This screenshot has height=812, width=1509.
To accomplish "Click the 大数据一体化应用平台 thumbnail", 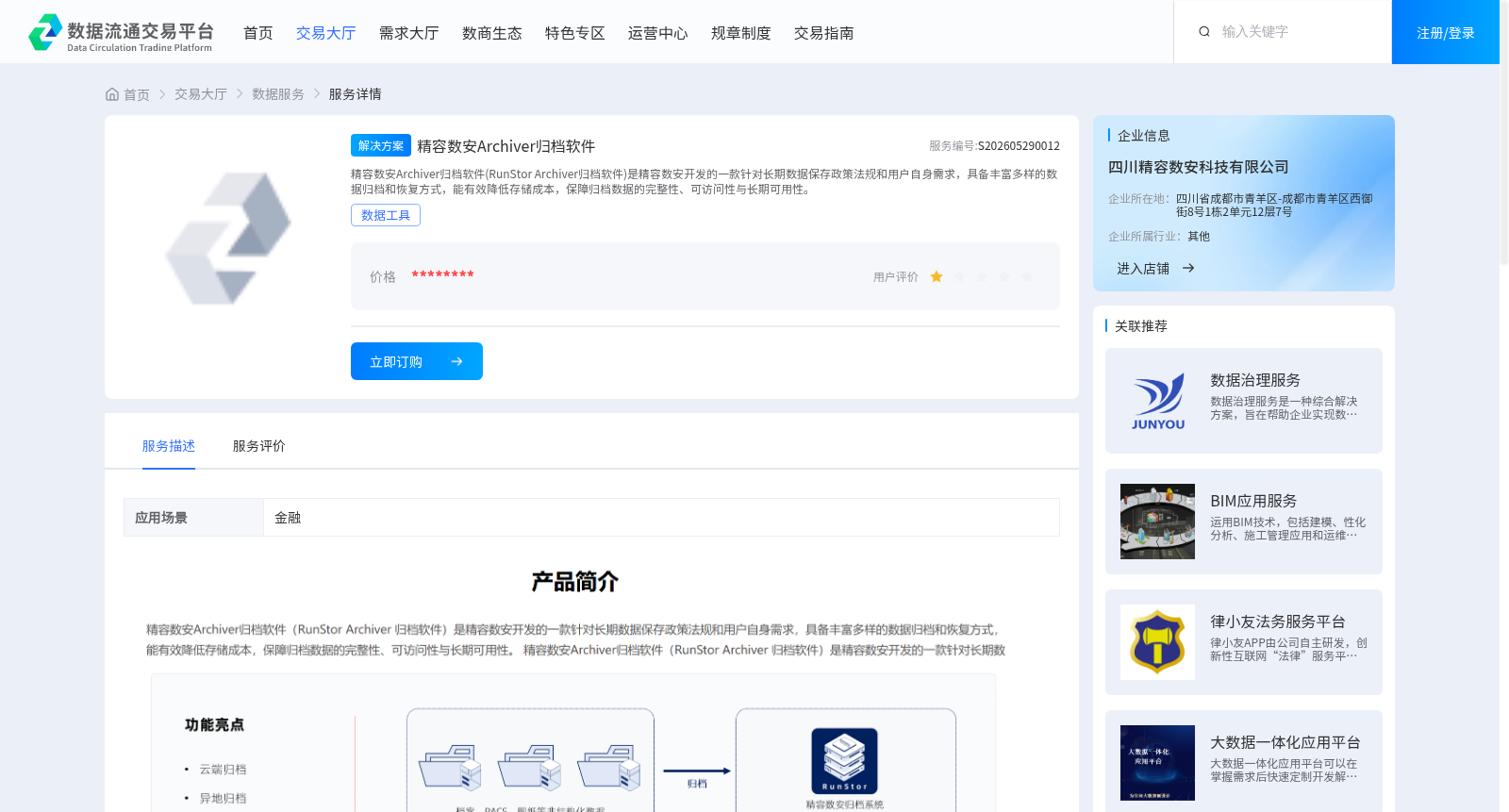I will coord(1158,763).
